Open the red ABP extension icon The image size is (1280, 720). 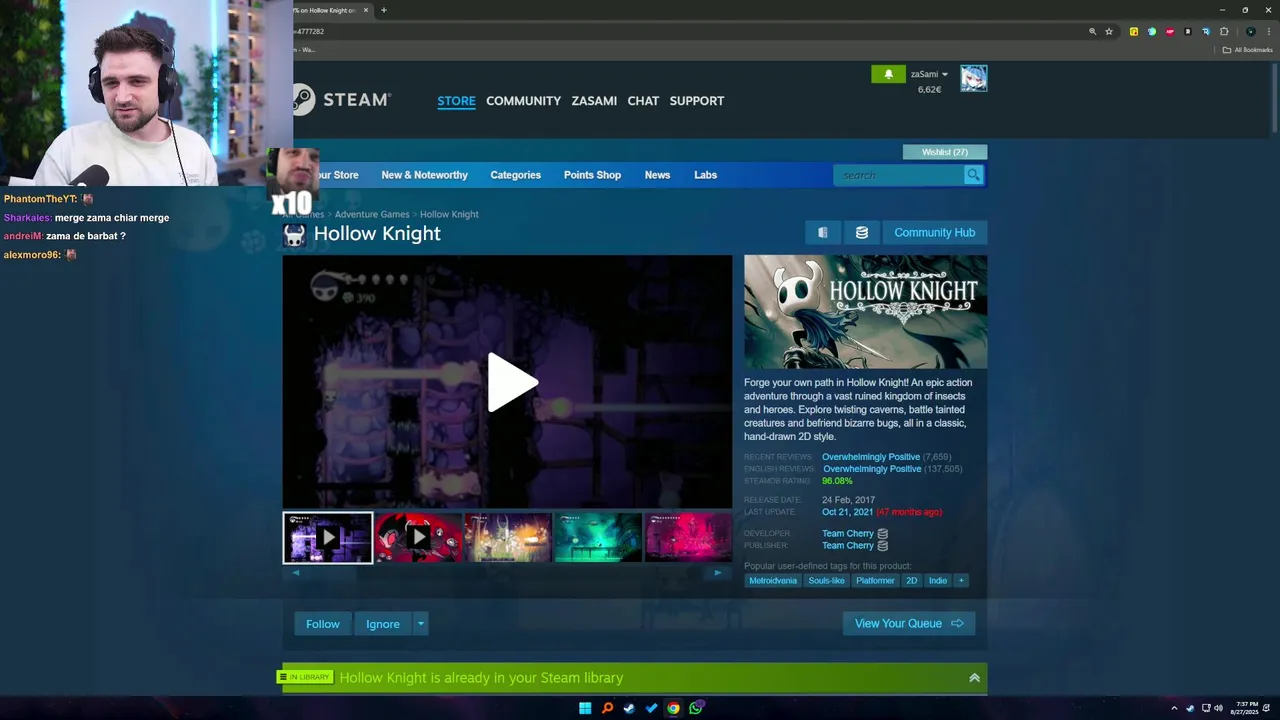pyautogui.click(x=1170, y=32)
